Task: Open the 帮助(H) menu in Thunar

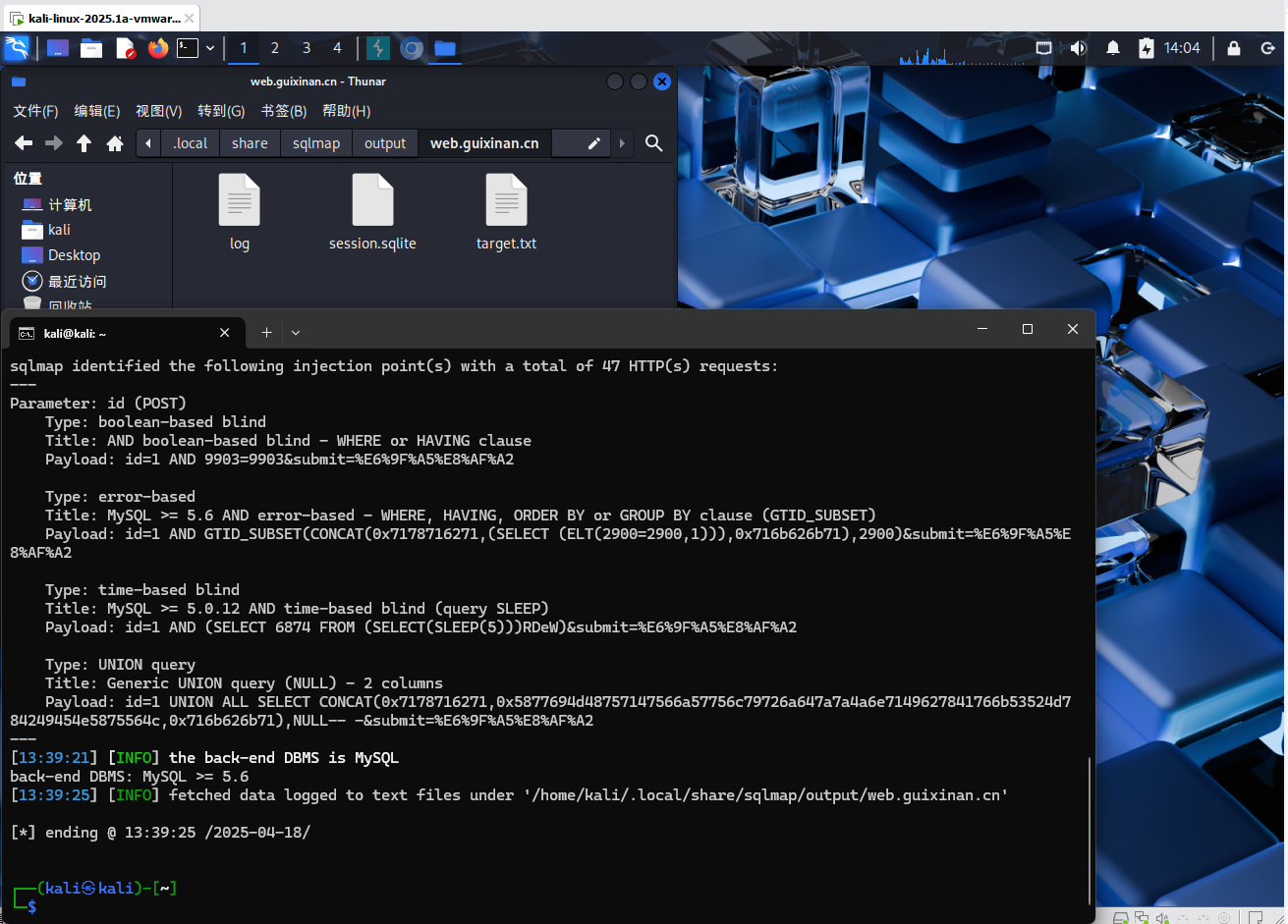Action: coord(347,111)
